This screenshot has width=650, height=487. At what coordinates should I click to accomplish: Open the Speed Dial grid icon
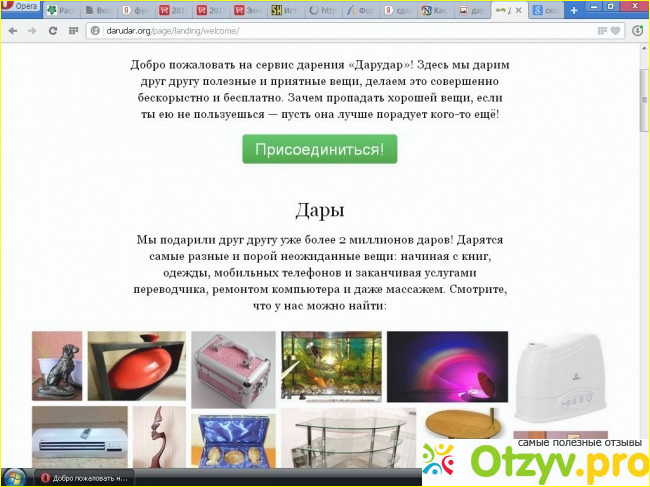(73, 30)
